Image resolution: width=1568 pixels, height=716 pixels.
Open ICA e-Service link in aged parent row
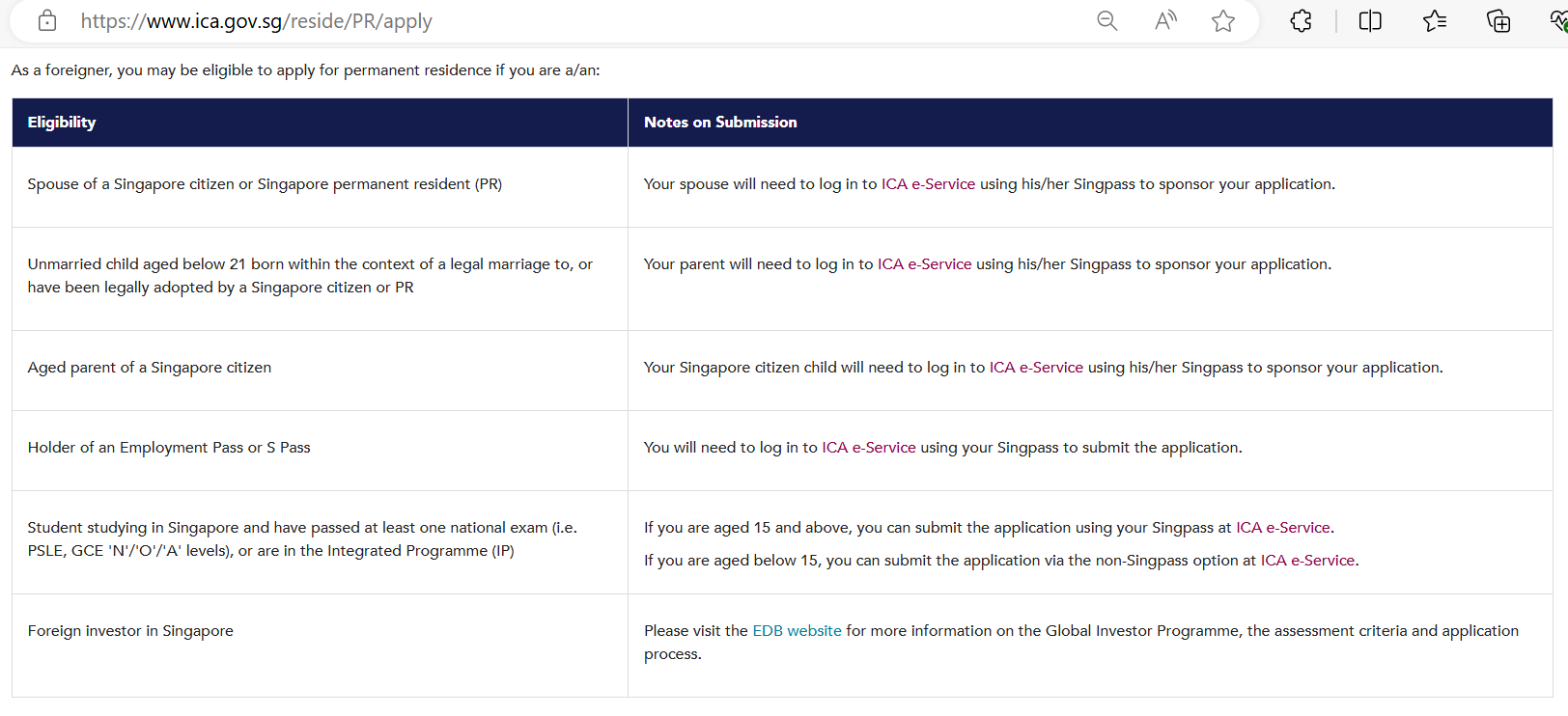[1036, 368]
